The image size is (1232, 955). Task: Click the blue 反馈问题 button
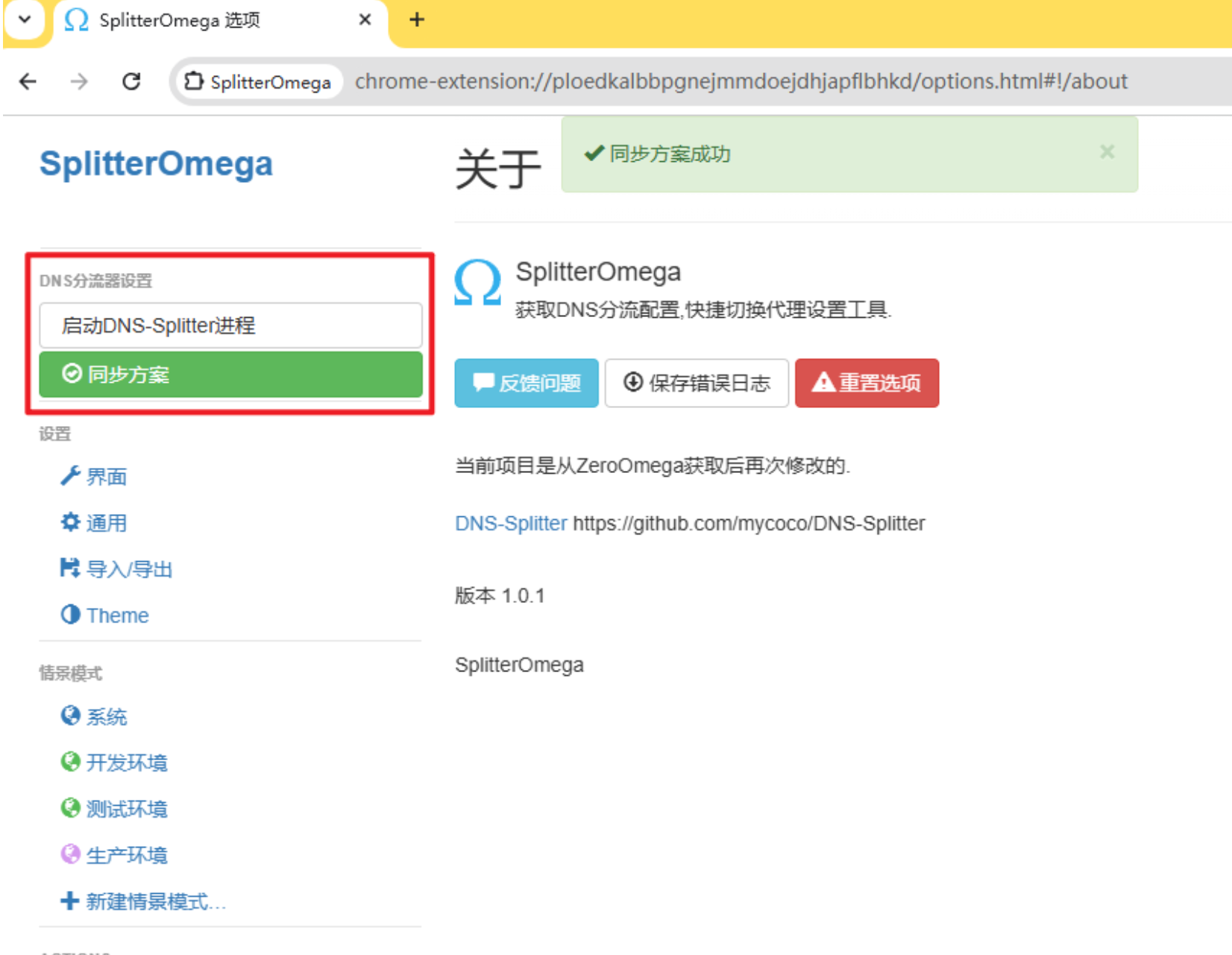527,383
